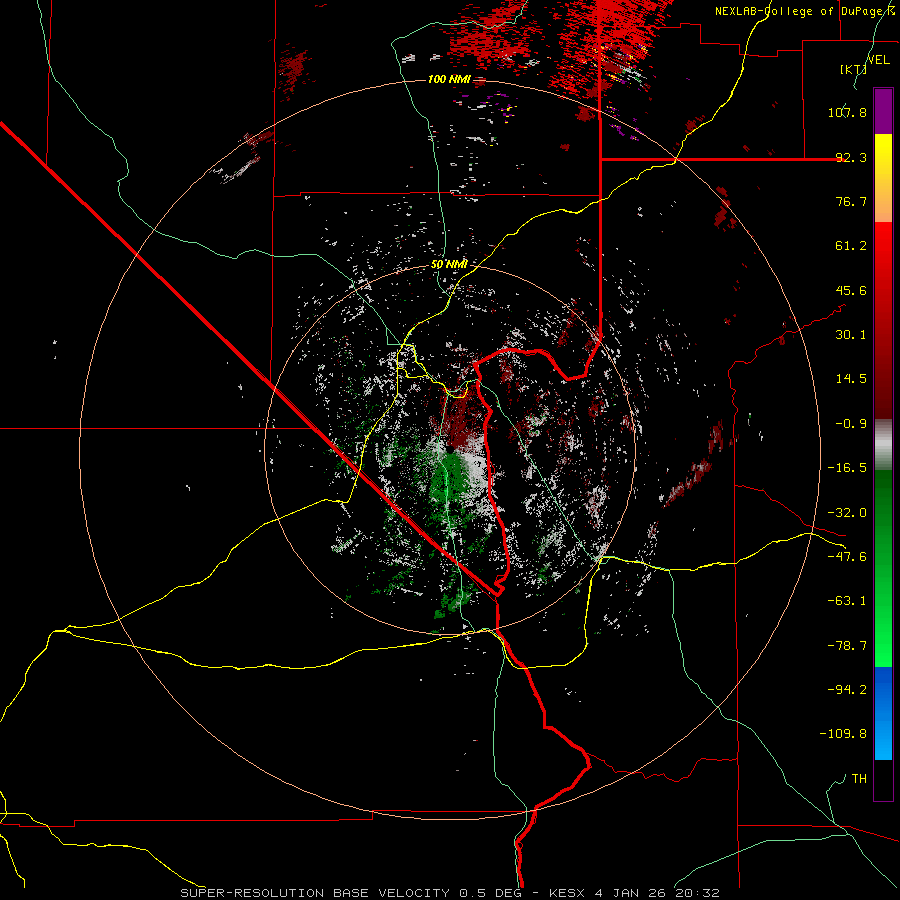The height and width of the screenshot is (900, 900).
Task: Click the -32.0 scale value
Action: pos(847,513)
